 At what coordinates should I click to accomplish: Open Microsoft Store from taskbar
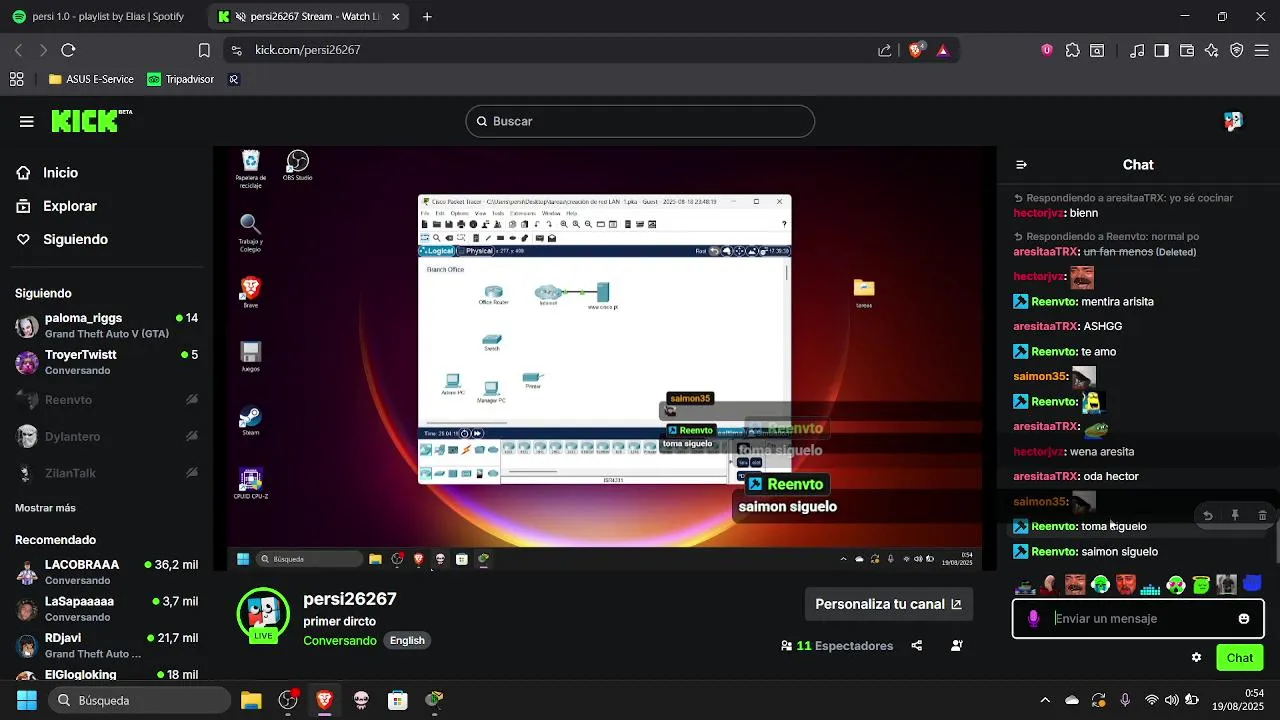click(398, 700)
